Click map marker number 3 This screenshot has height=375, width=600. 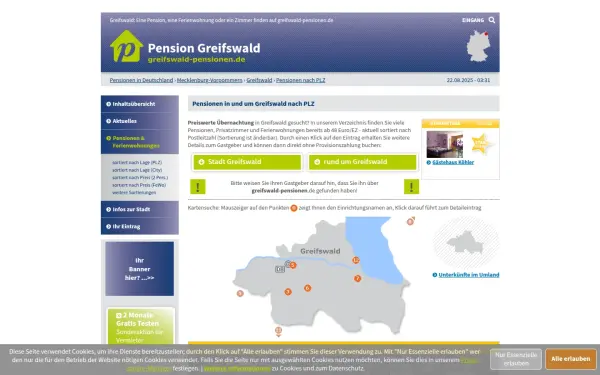288,292
